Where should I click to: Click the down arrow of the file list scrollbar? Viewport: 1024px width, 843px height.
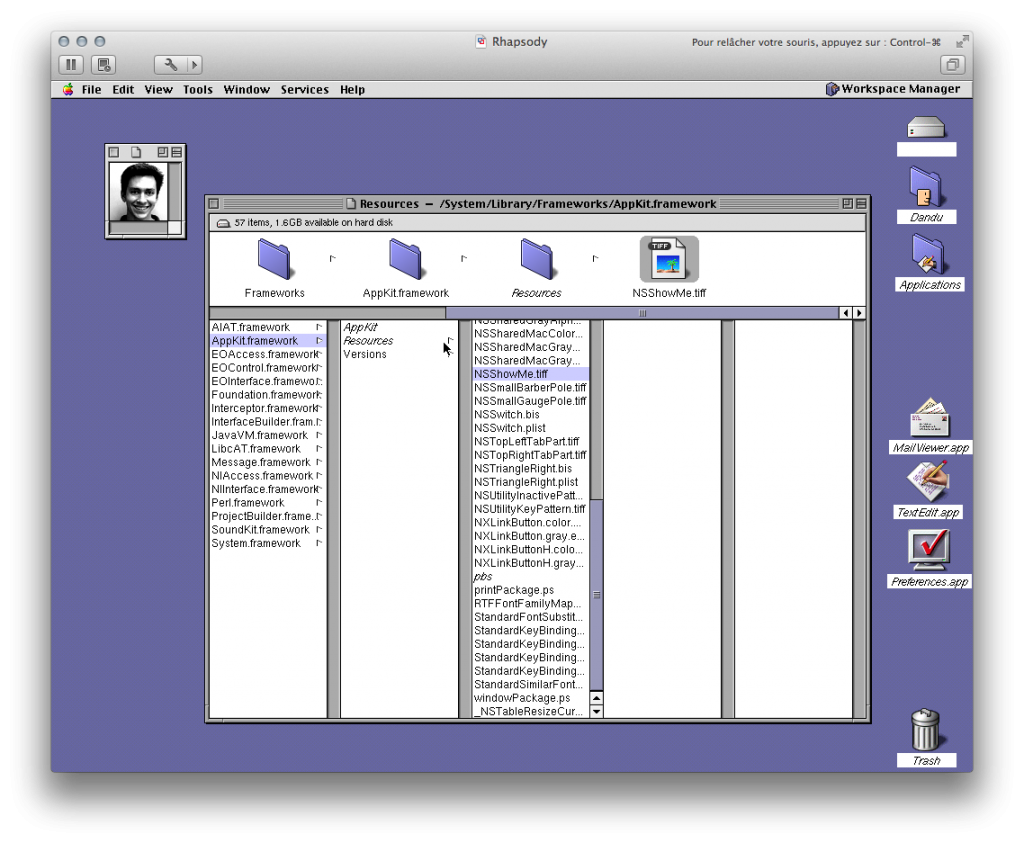596,712
